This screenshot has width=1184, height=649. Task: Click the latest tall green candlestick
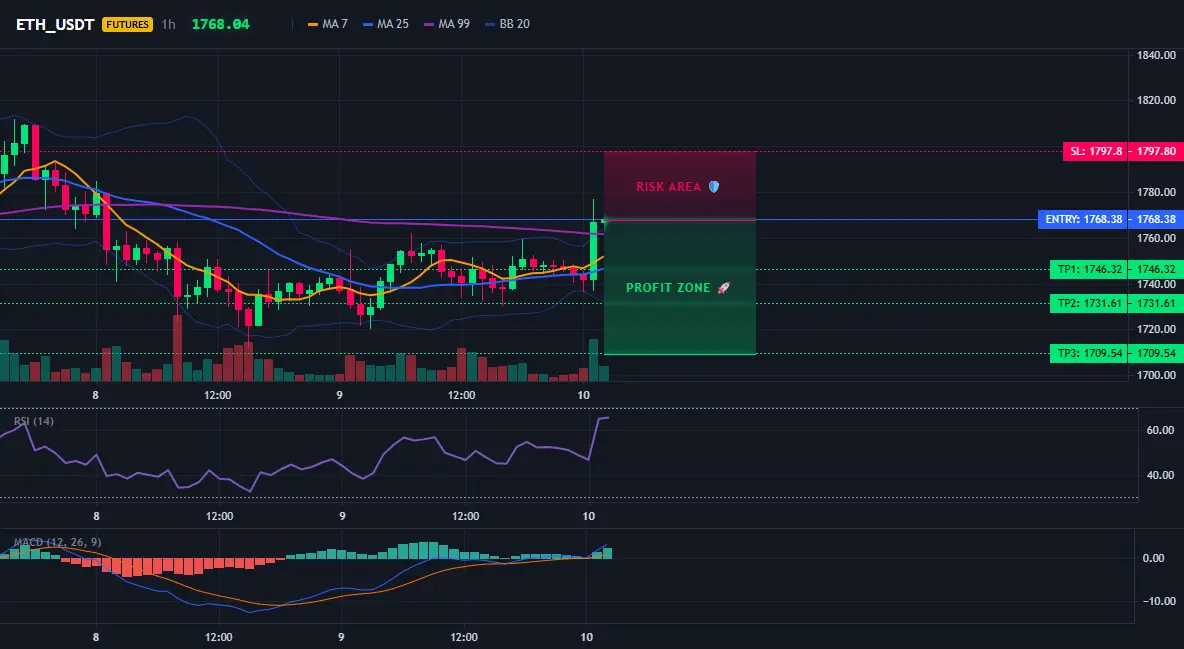tap(594, 246)
